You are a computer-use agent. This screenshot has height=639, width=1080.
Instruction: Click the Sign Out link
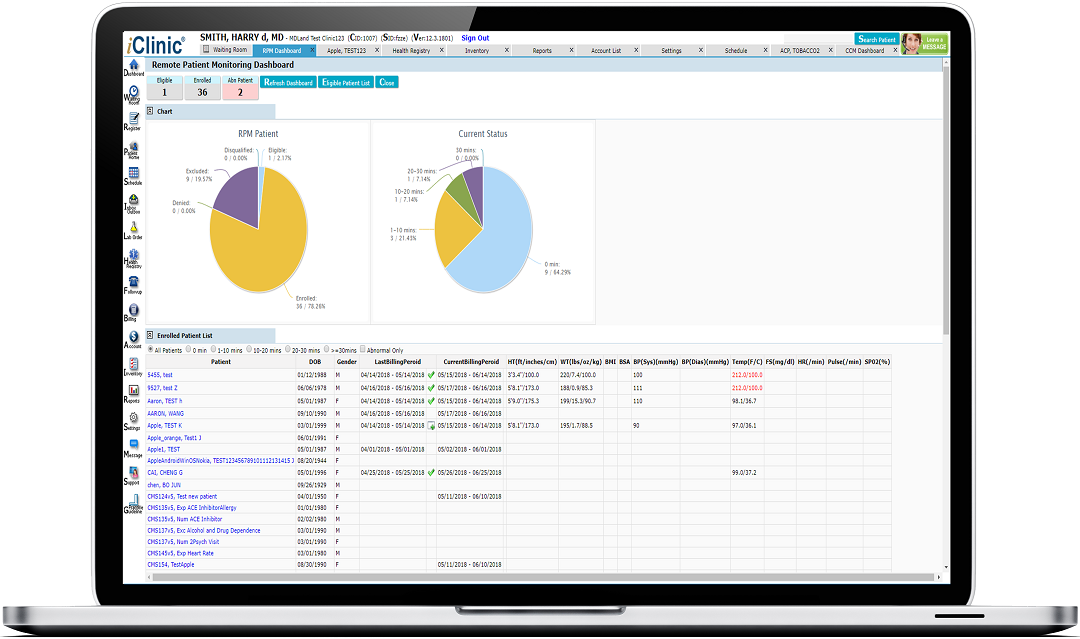[475, 38]
